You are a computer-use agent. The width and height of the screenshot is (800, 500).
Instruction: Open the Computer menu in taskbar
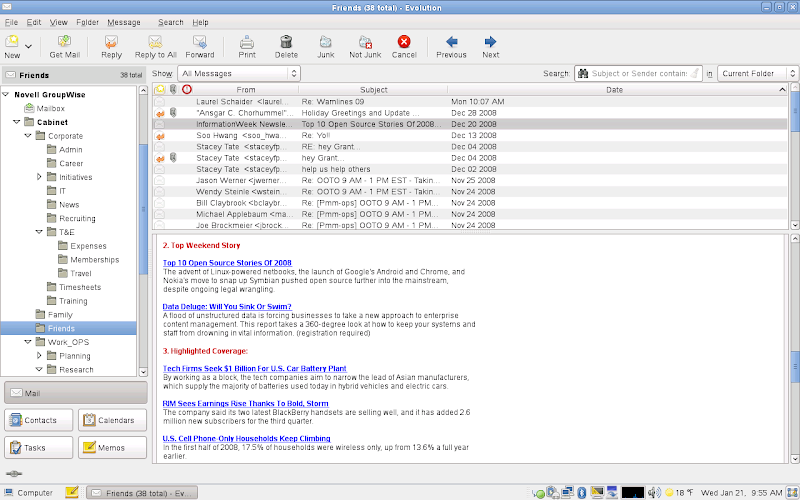pyautogui.click(x=29, y=493)
